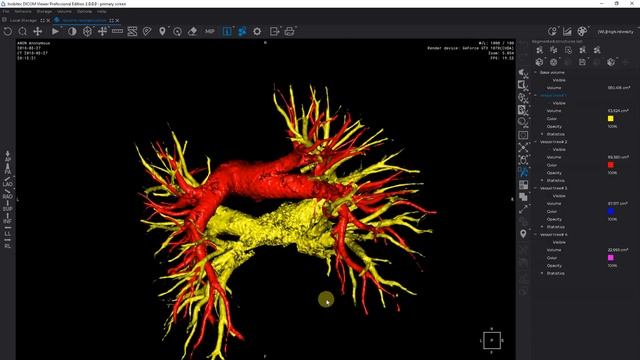Open the Network menu

pos(23,11)
